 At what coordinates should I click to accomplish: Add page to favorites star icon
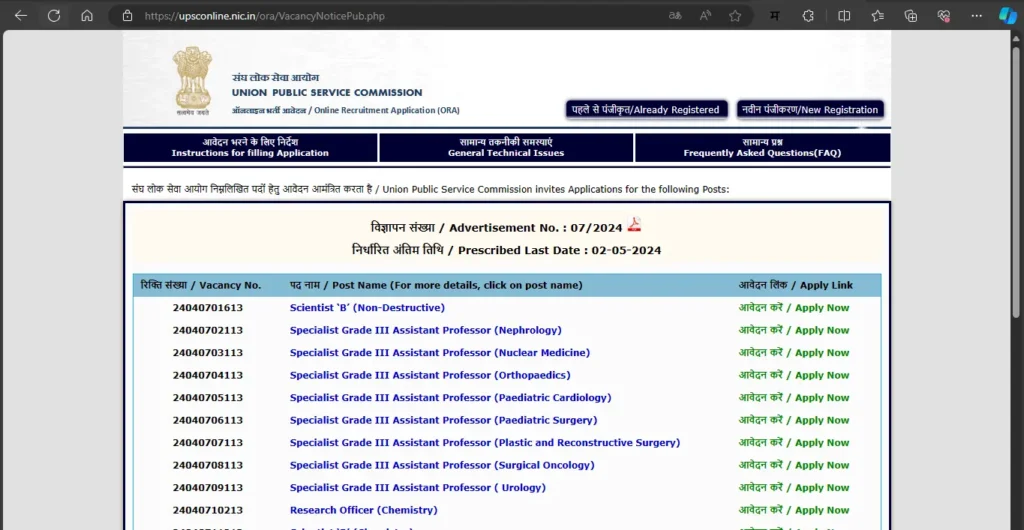[735, 16]
